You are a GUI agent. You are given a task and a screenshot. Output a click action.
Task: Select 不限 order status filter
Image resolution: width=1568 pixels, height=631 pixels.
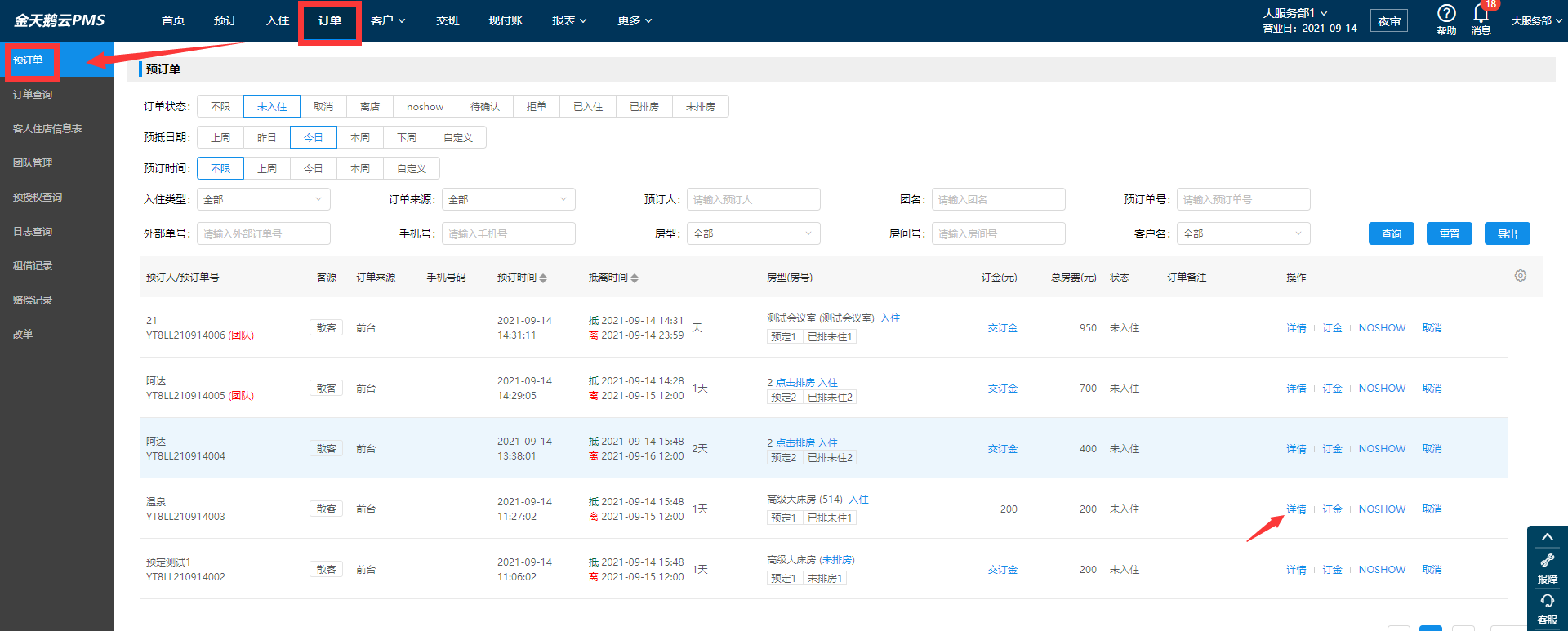220,107
